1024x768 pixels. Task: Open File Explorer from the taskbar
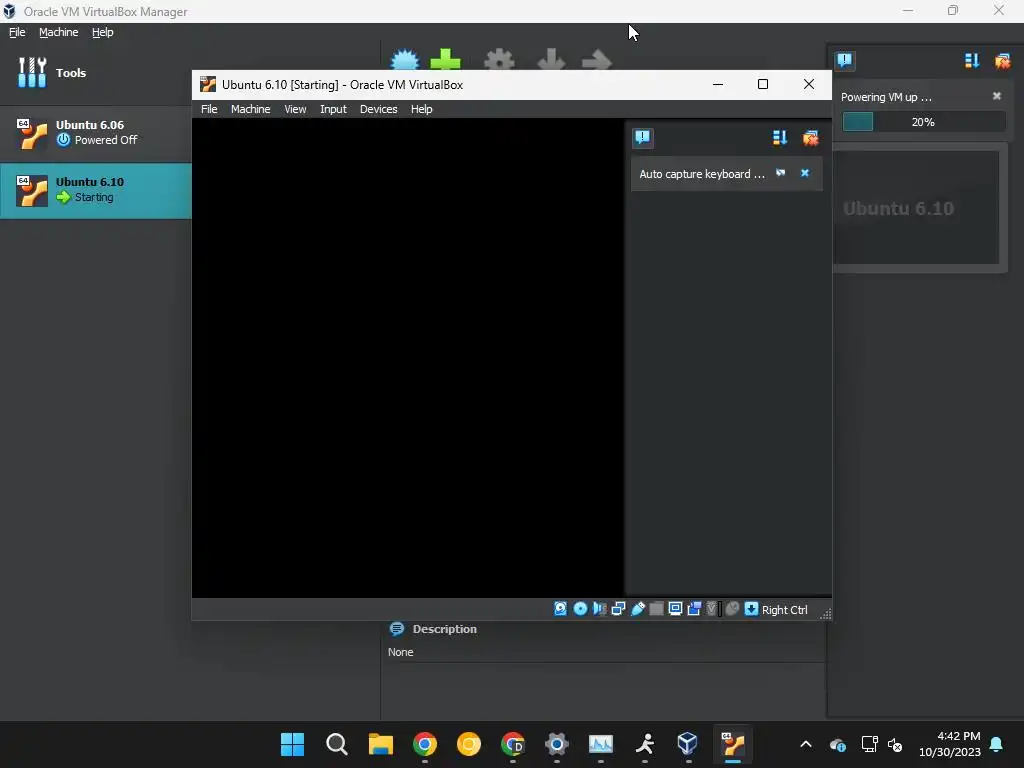(380, 744)
